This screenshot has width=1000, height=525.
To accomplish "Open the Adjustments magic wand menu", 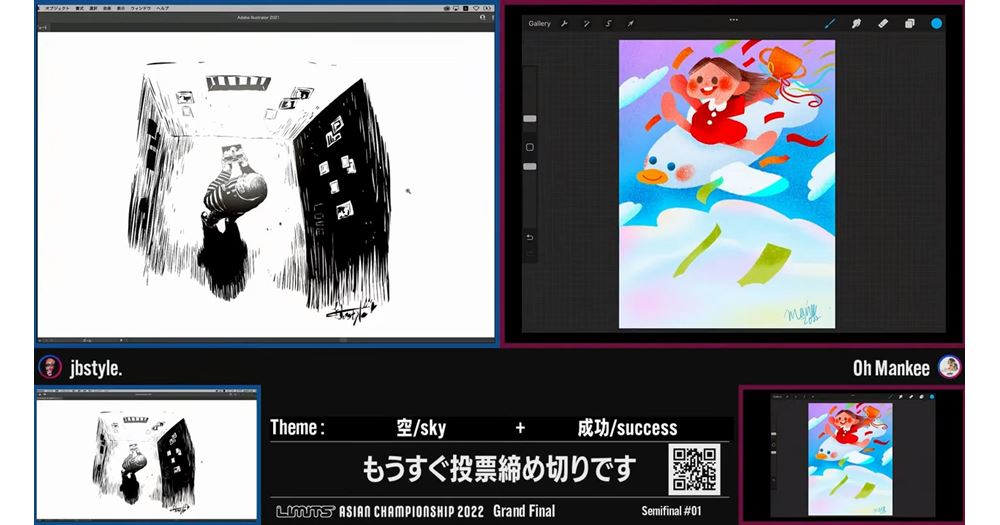I will pos(587,23).
